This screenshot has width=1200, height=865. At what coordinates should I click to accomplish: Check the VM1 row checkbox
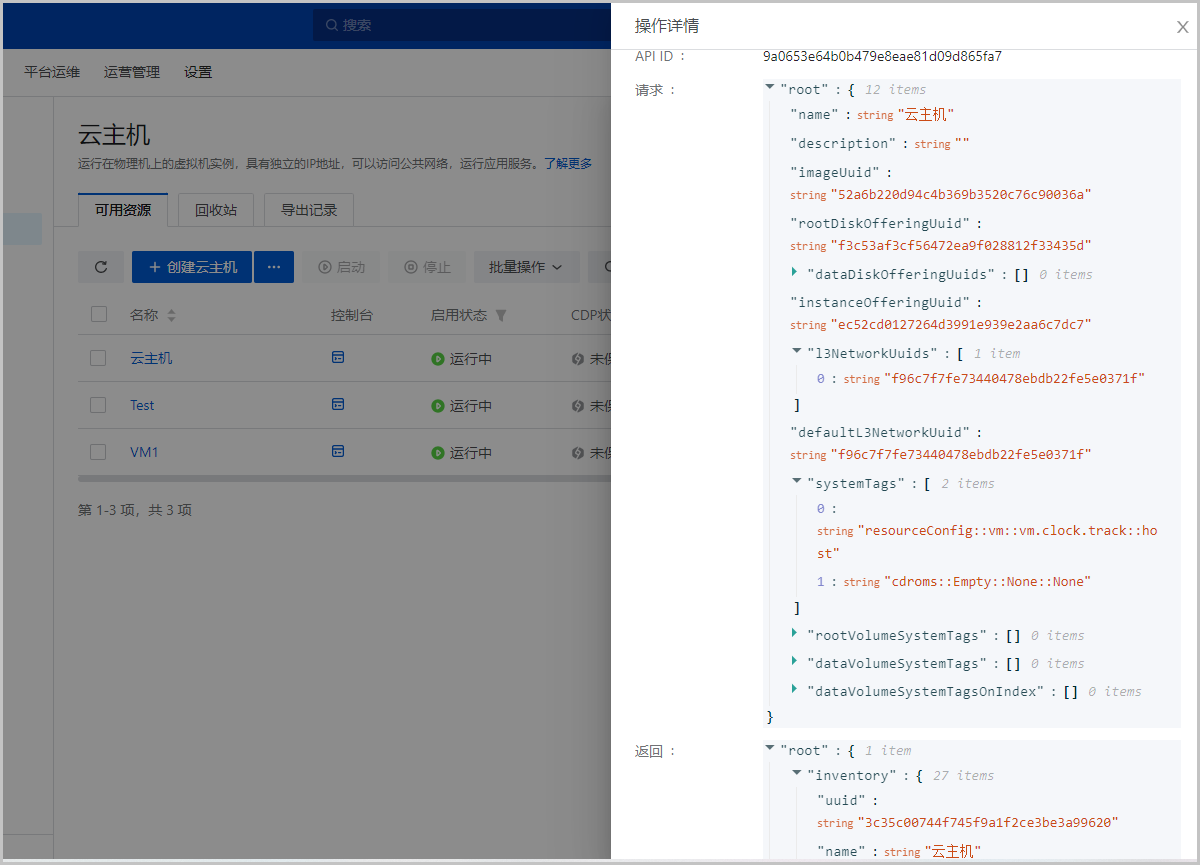coord(98,452)
